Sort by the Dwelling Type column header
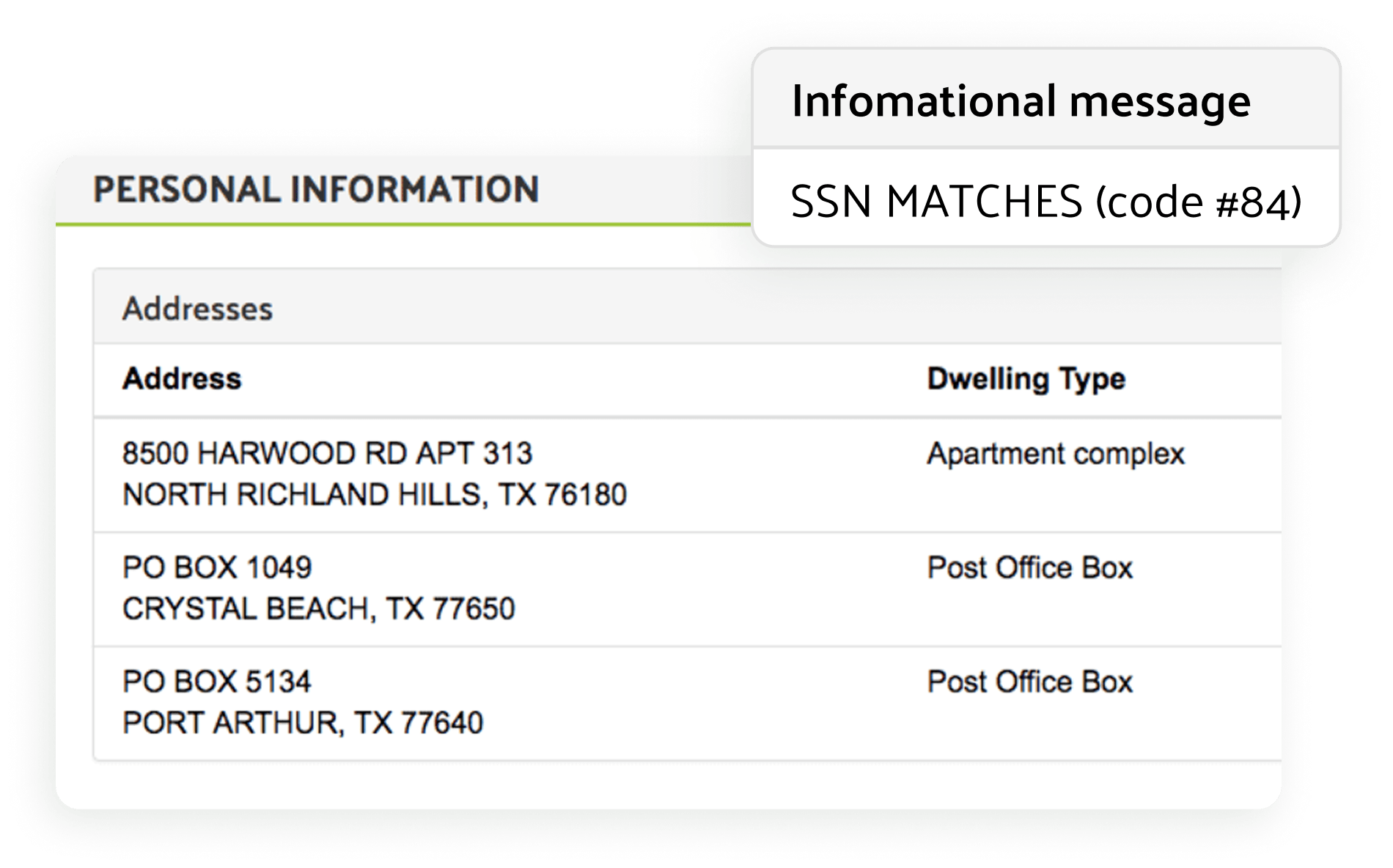 tap(1026, 379)
